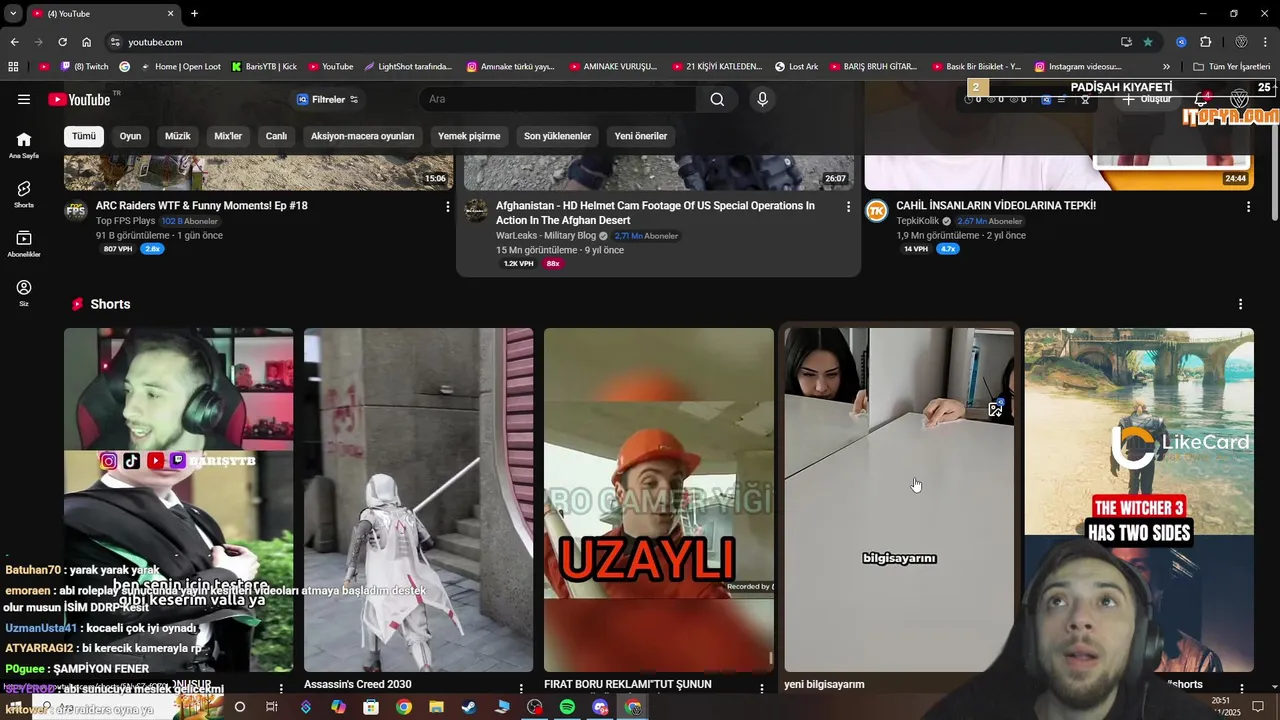Screen dimensions: 1280x720
Task: Open Spotify from the taskbar
Action: [567, 707]
